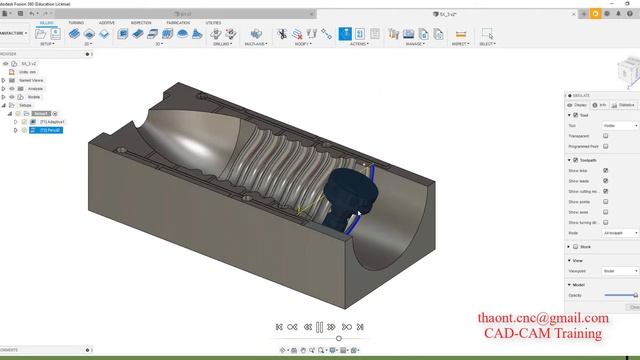The height and width of the screenshot is (360, 640).
Task: Click the help question mark icon
Action: click(x=630, y=13)
